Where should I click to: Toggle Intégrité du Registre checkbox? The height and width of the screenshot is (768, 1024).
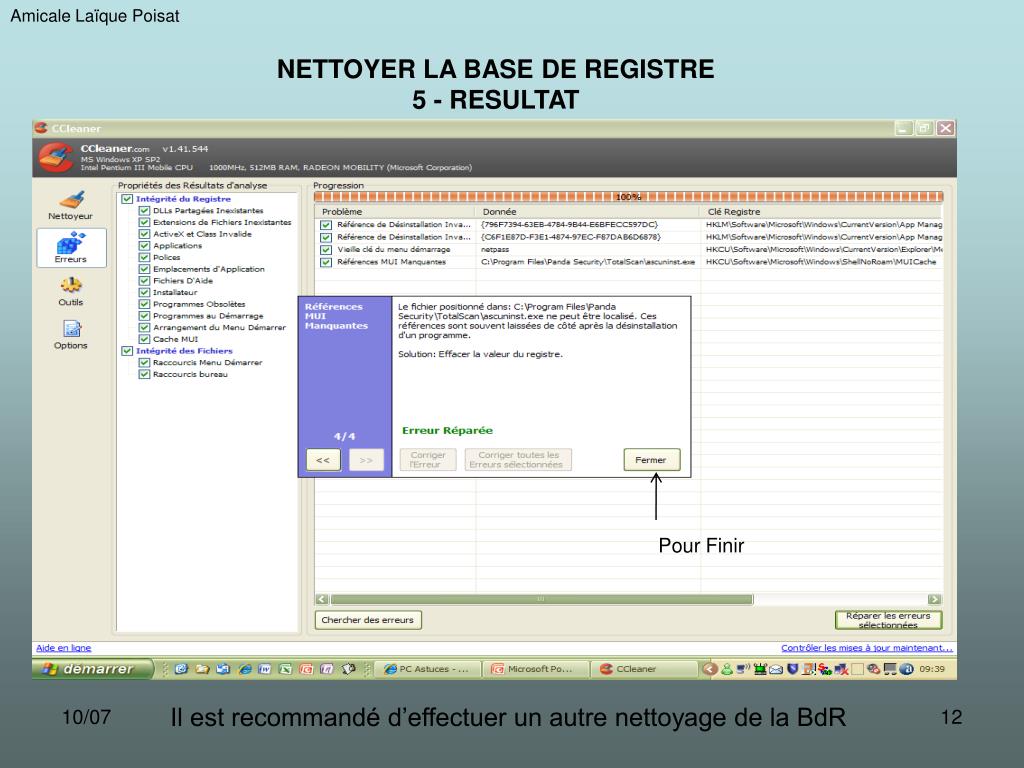pos(127,199)
